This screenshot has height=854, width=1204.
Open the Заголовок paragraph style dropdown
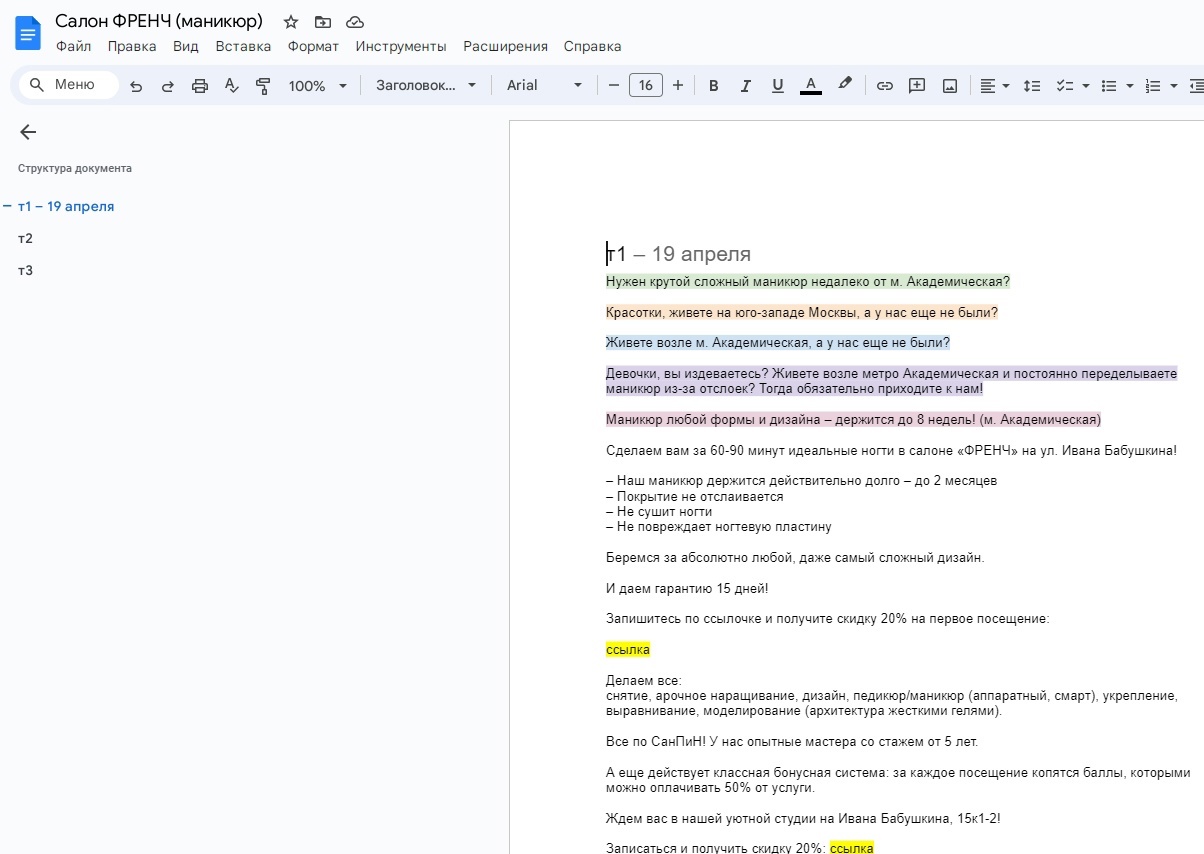click(426, 86)
